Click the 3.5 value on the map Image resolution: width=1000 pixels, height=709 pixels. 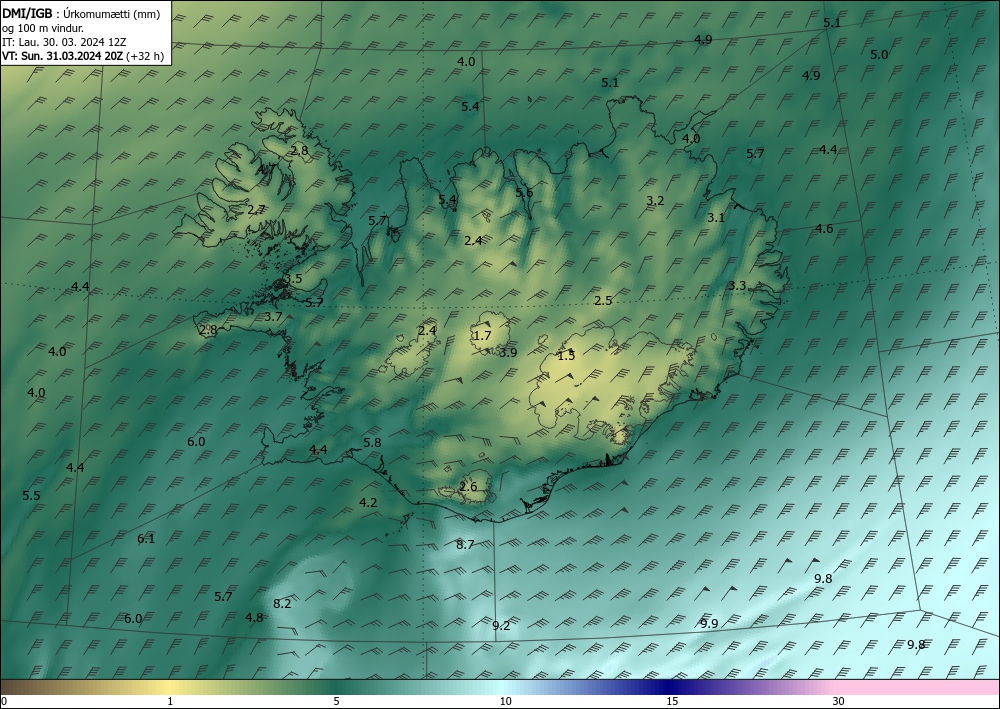point(293,279)
